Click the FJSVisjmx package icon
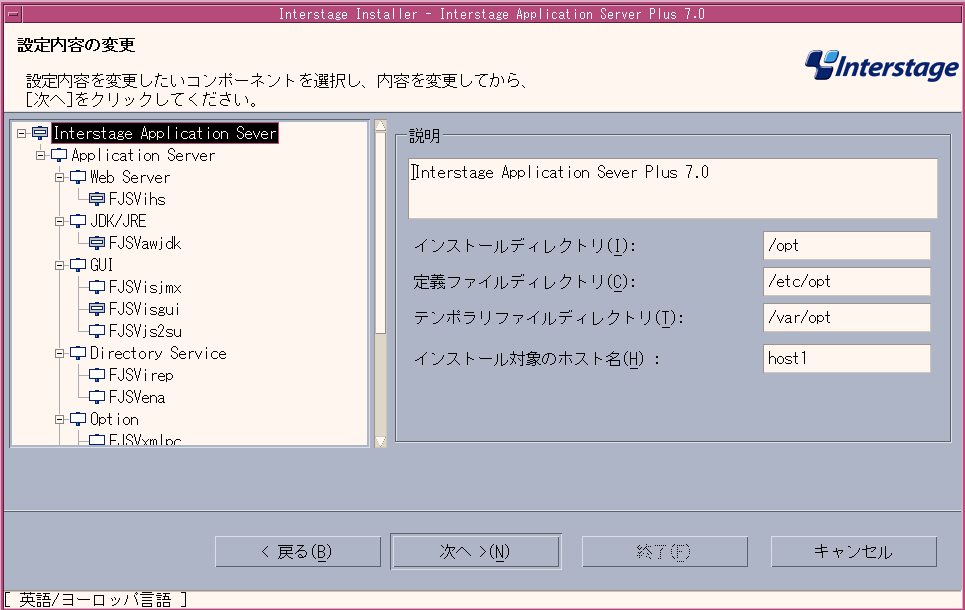965x610 pixels. 97,287
